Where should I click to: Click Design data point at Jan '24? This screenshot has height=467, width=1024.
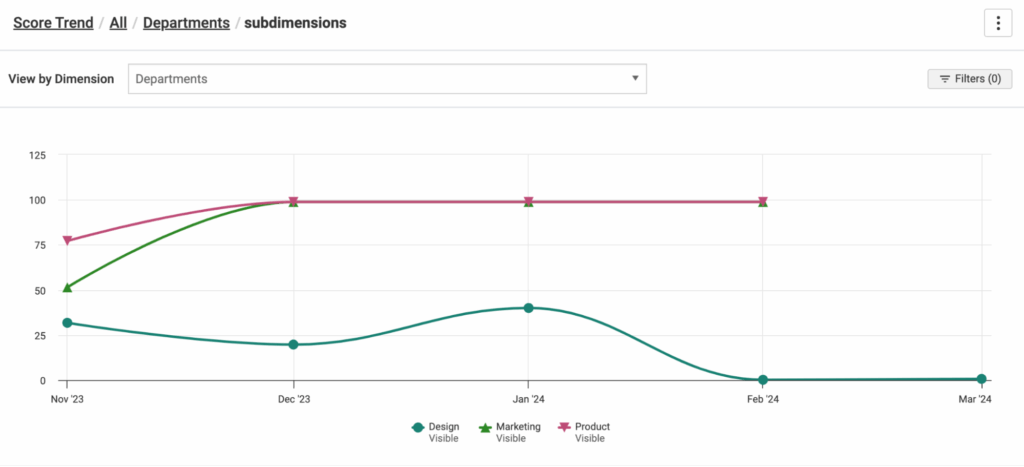tap(528, 308)
